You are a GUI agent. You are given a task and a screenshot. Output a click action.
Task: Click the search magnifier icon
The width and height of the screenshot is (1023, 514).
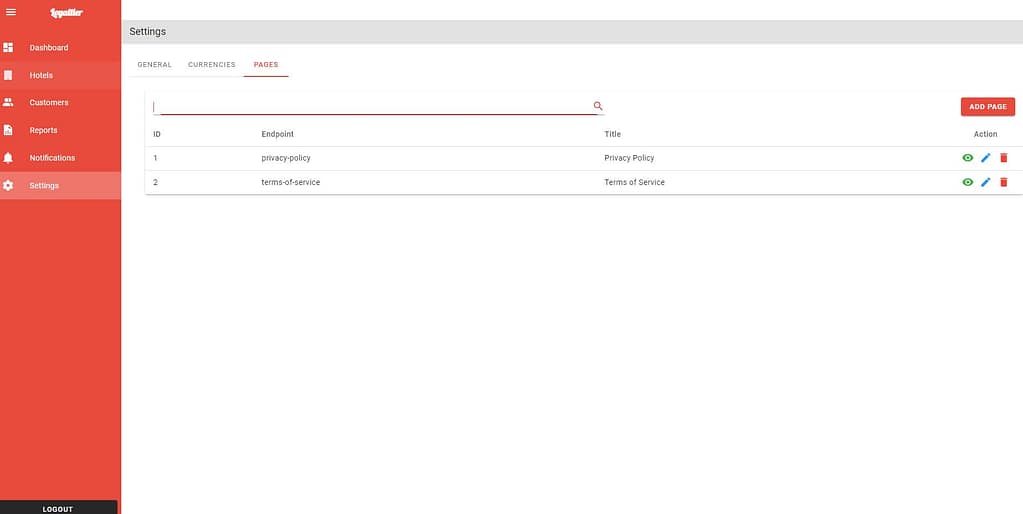click(x=598, y=106)
